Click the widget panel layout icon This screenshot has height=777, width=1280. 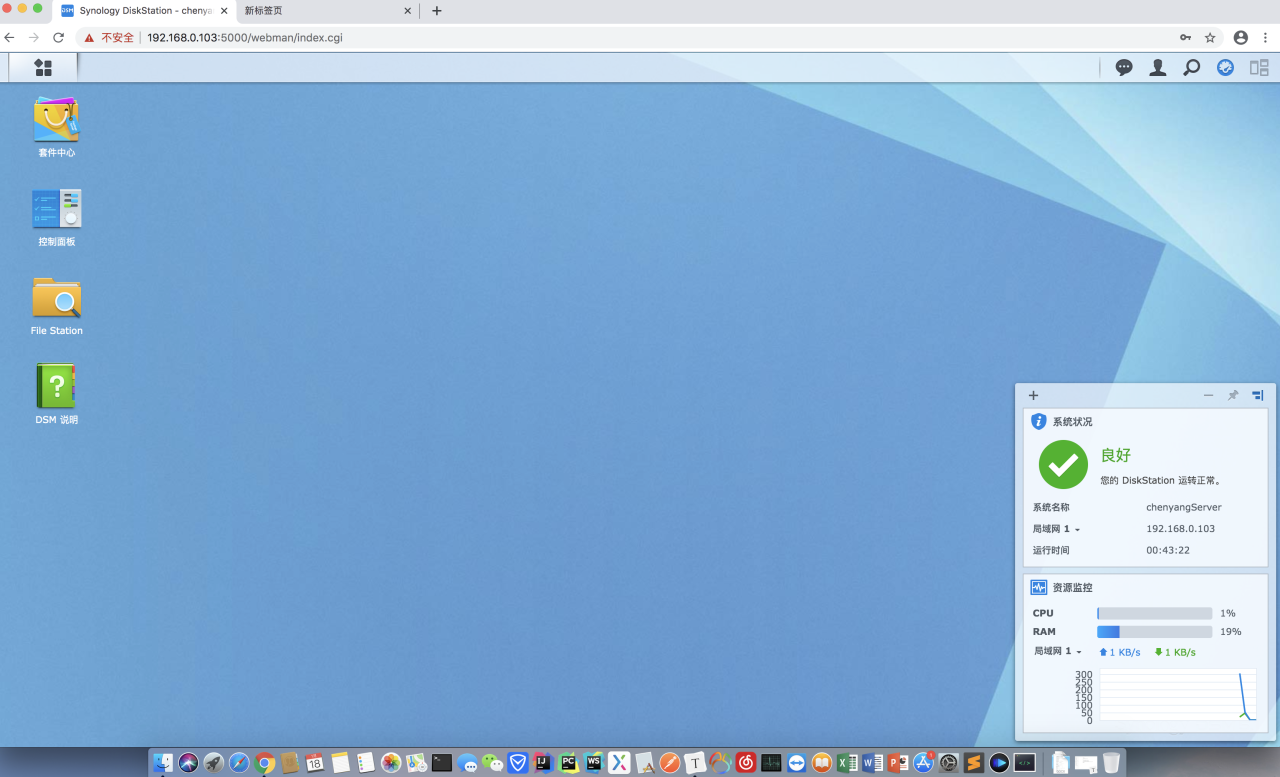point(1258,395)
